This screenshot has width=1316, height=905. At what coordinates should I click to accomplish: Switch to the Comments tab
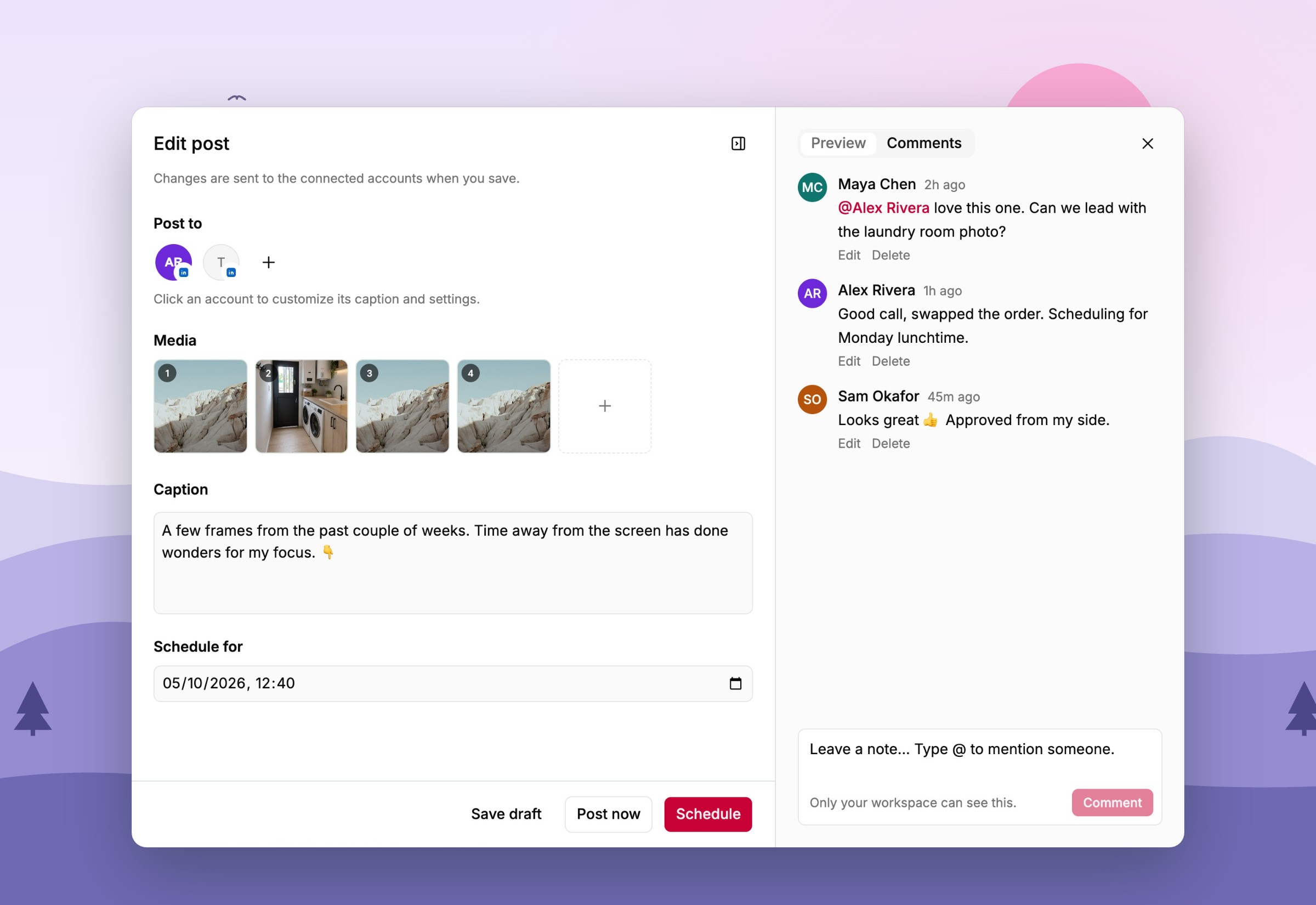pos(924,143)
